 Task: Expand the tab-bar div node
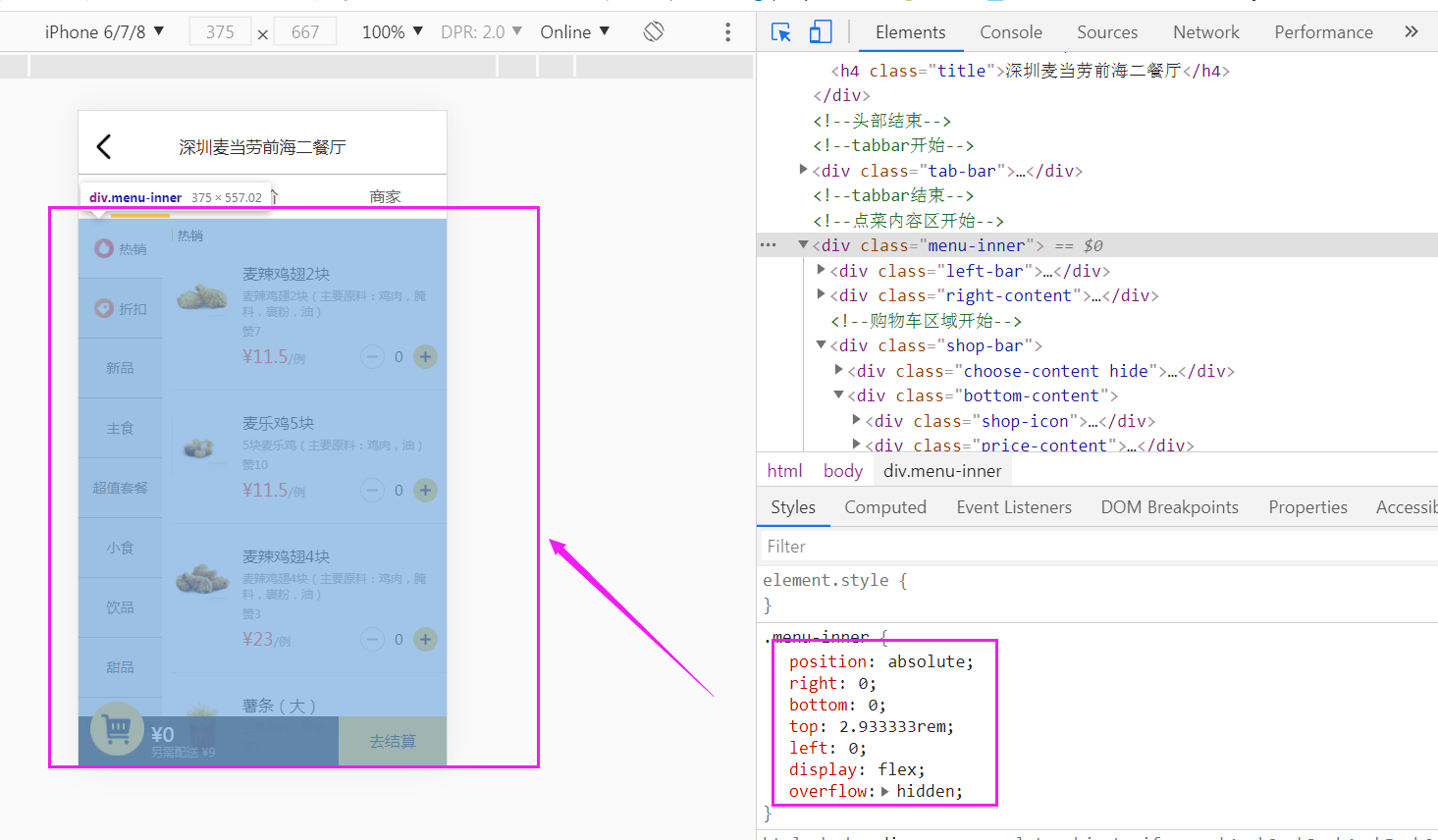pyautogui.click(x=804, y=170)
